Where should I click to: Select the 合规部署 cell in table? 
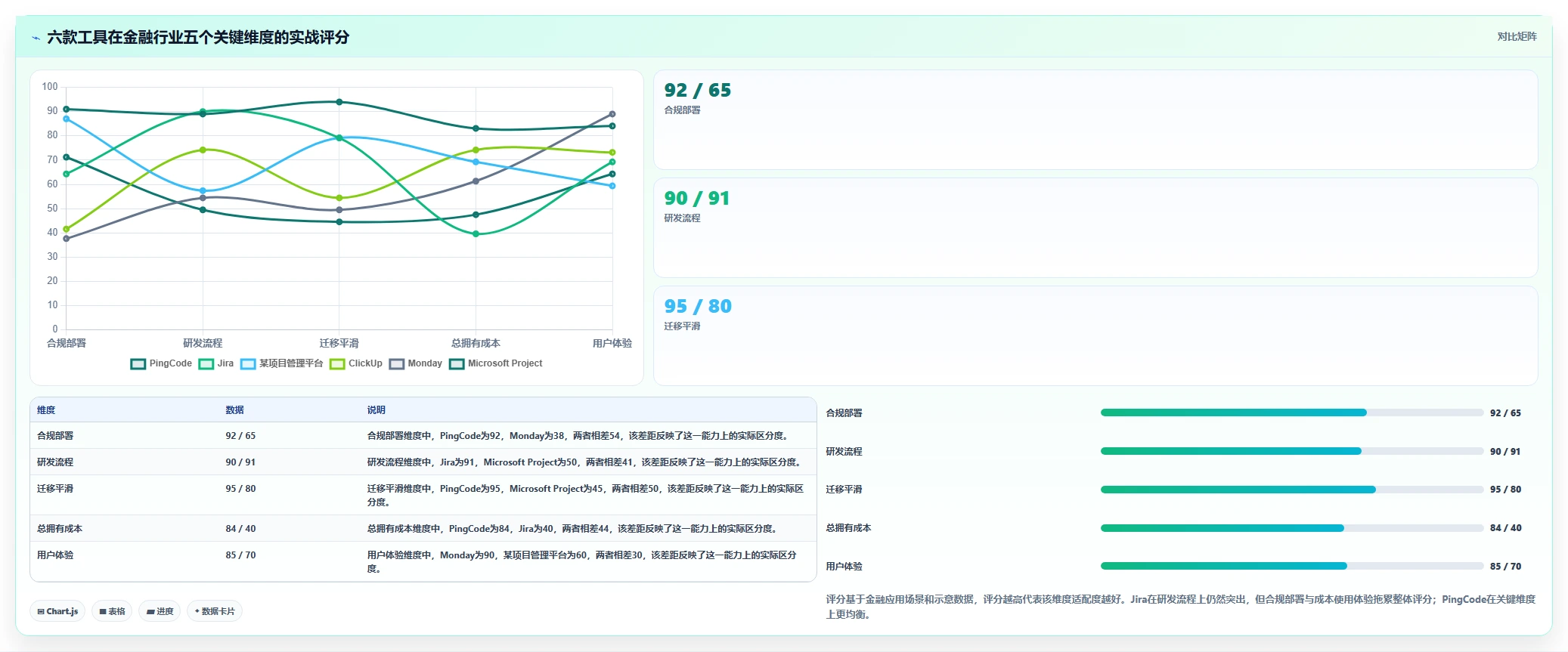pyautogui.click(x=55, y=436)
